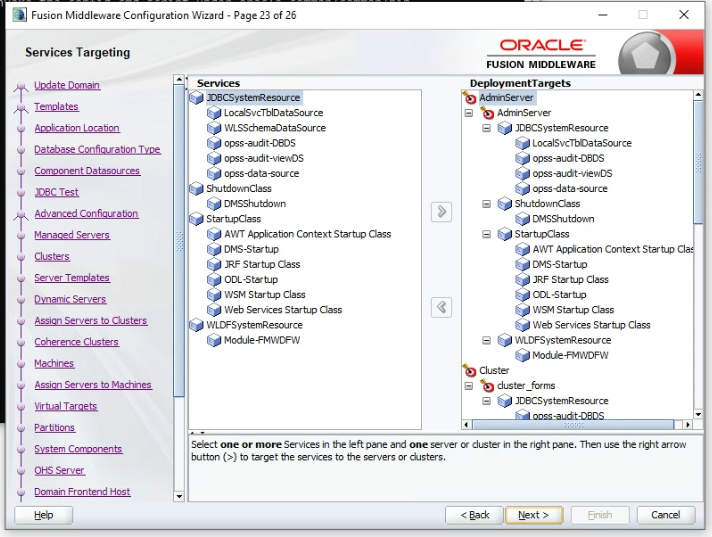Open Assign Servers to Machines step

click(93, 384)
